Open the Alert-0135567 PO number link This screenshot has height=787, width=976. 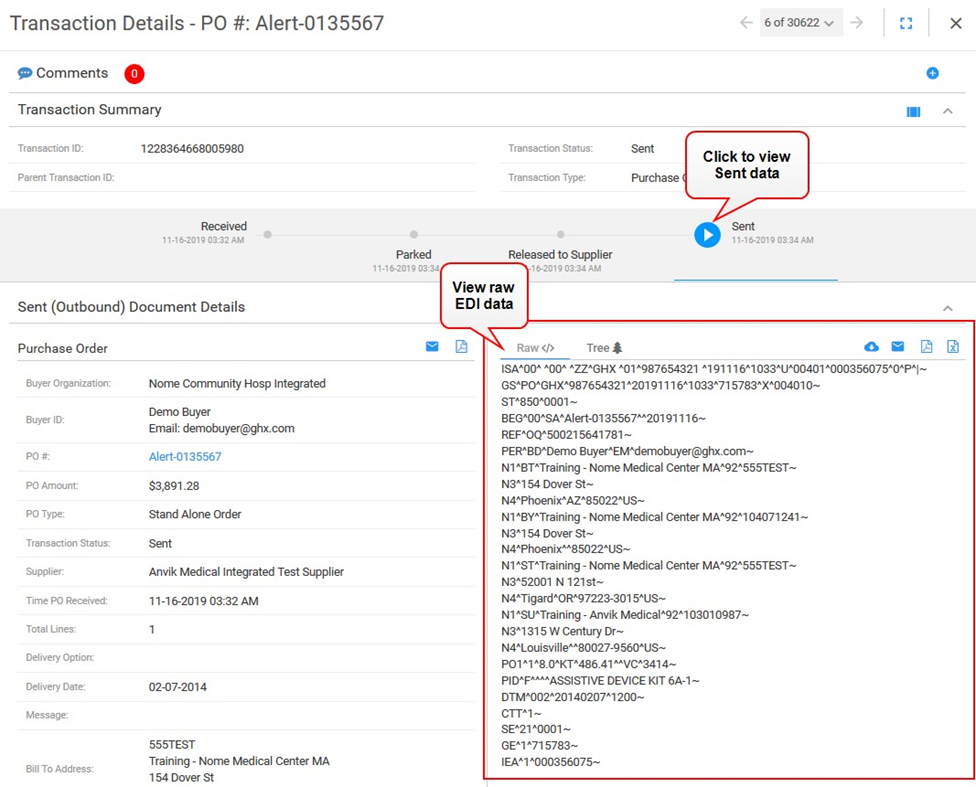(x=185, y=456)
